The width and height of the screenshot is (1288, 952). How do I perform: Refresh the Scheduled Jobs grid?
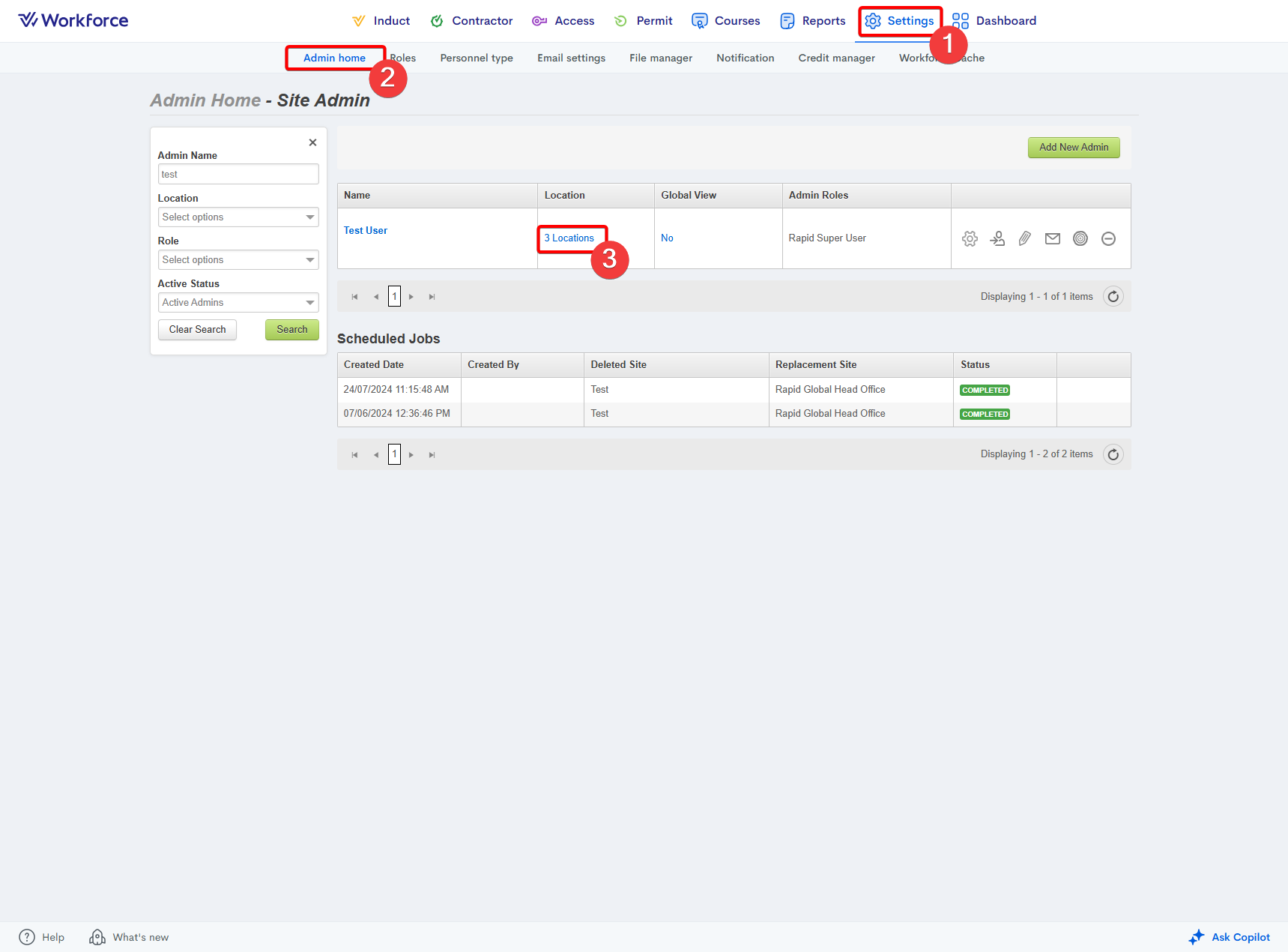pos(1113,454)
